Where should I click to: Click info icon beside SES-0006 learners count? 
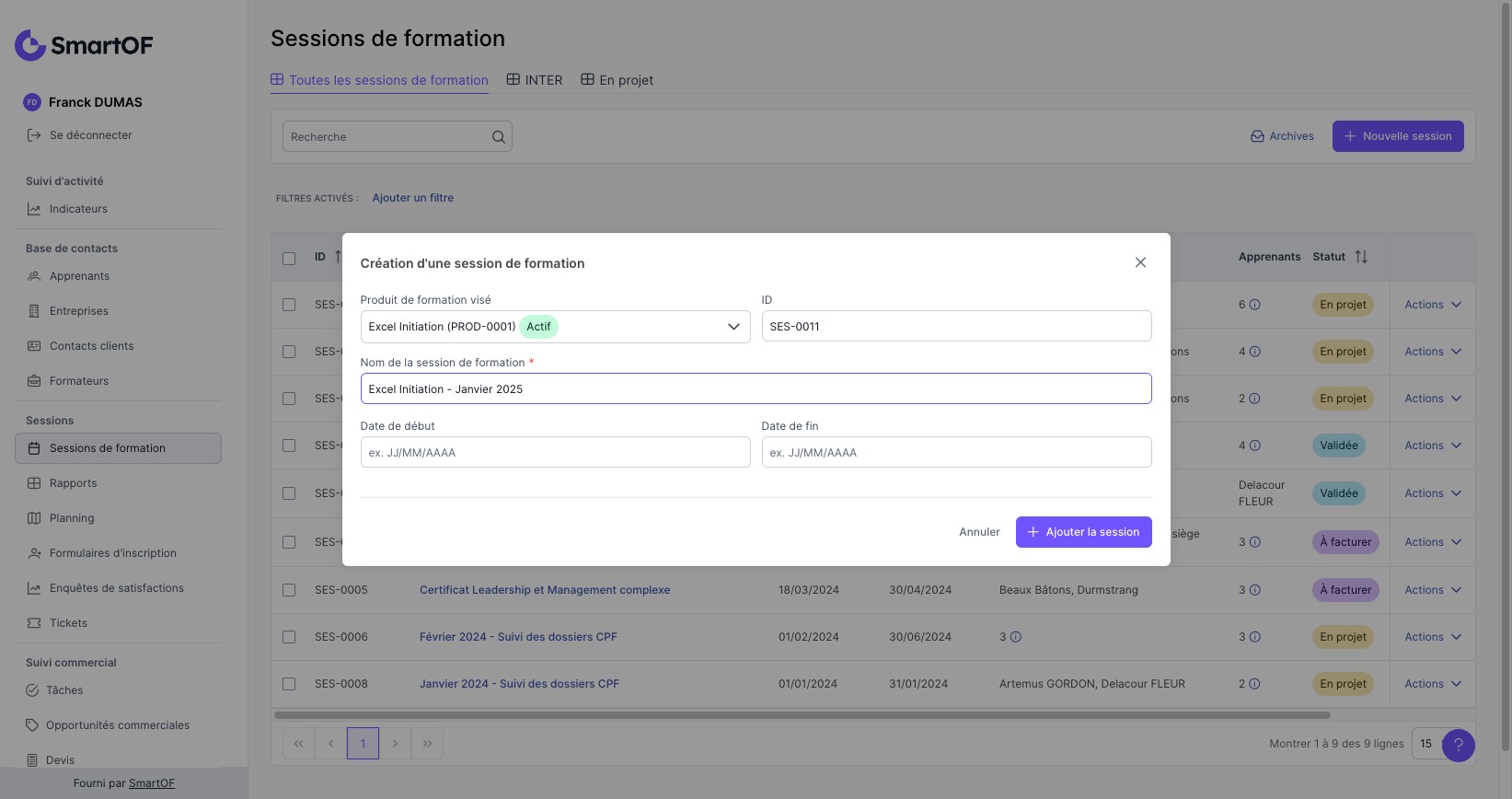[x=1255, y=637]
